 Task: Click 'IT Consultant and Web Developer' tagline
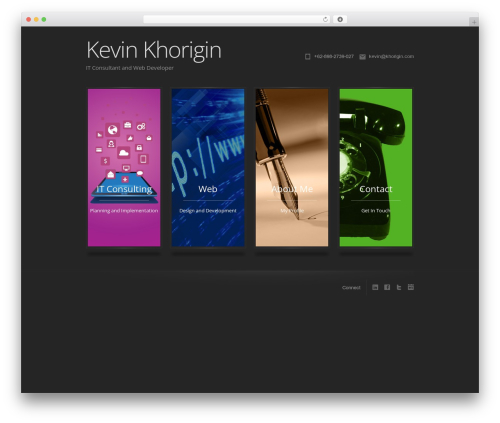(130, 68)
